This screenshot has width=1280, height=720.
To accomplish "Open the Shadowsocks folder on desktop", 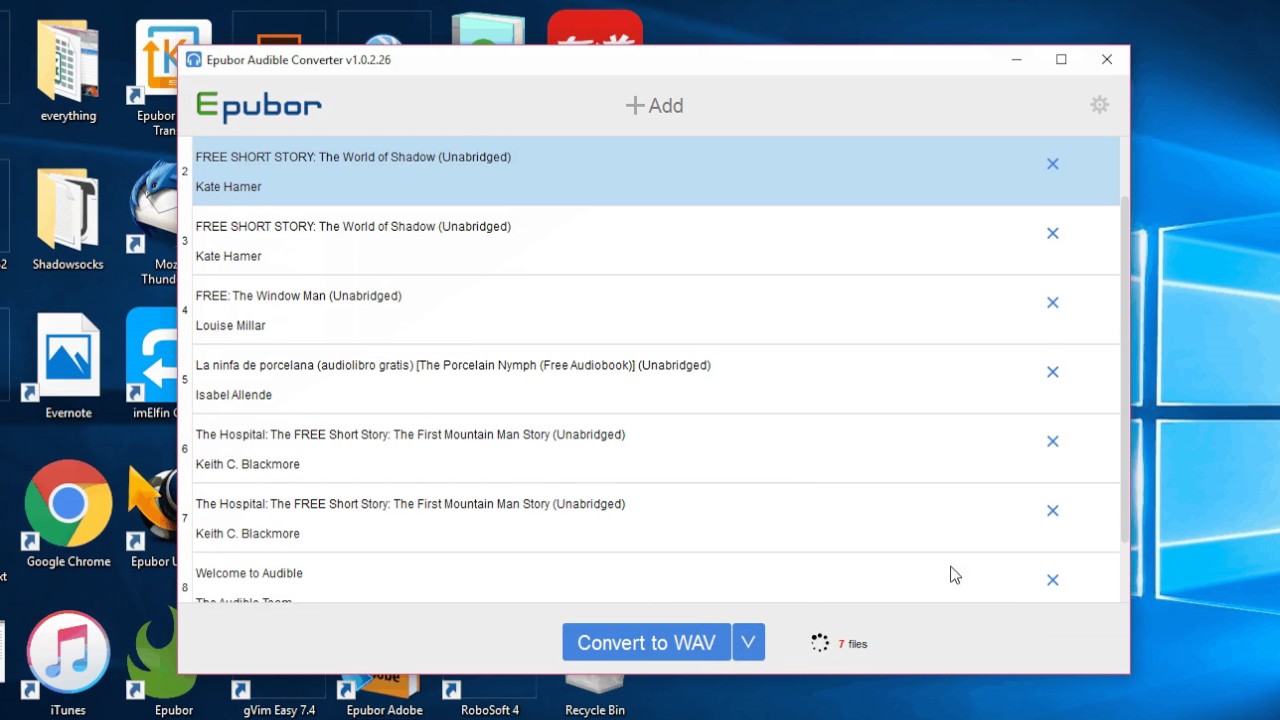I will pos(68,220).
